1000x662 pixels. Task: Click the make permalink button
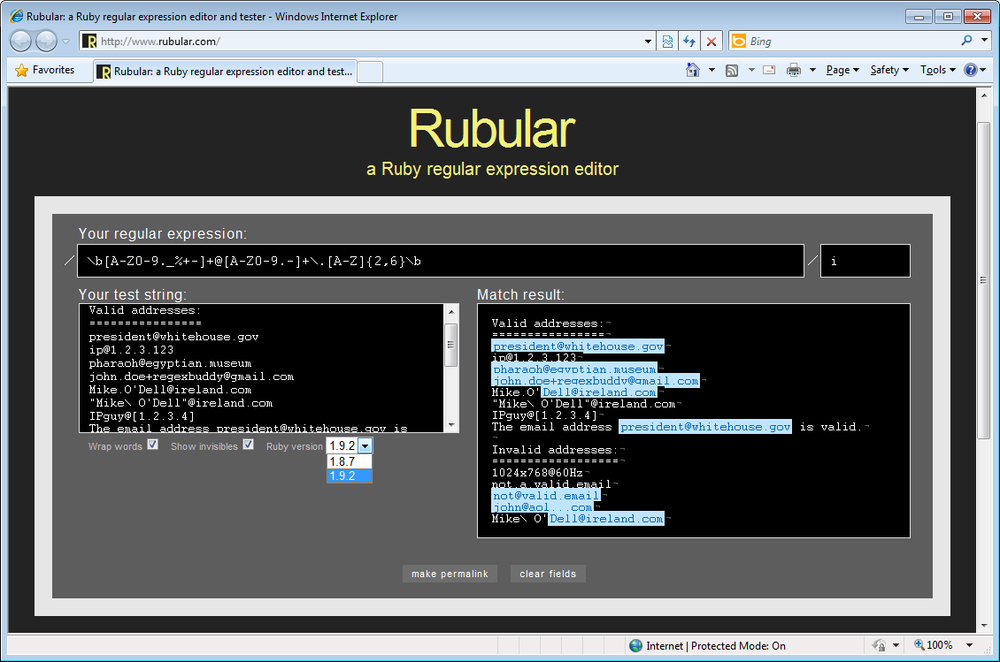tap(449, 574)
